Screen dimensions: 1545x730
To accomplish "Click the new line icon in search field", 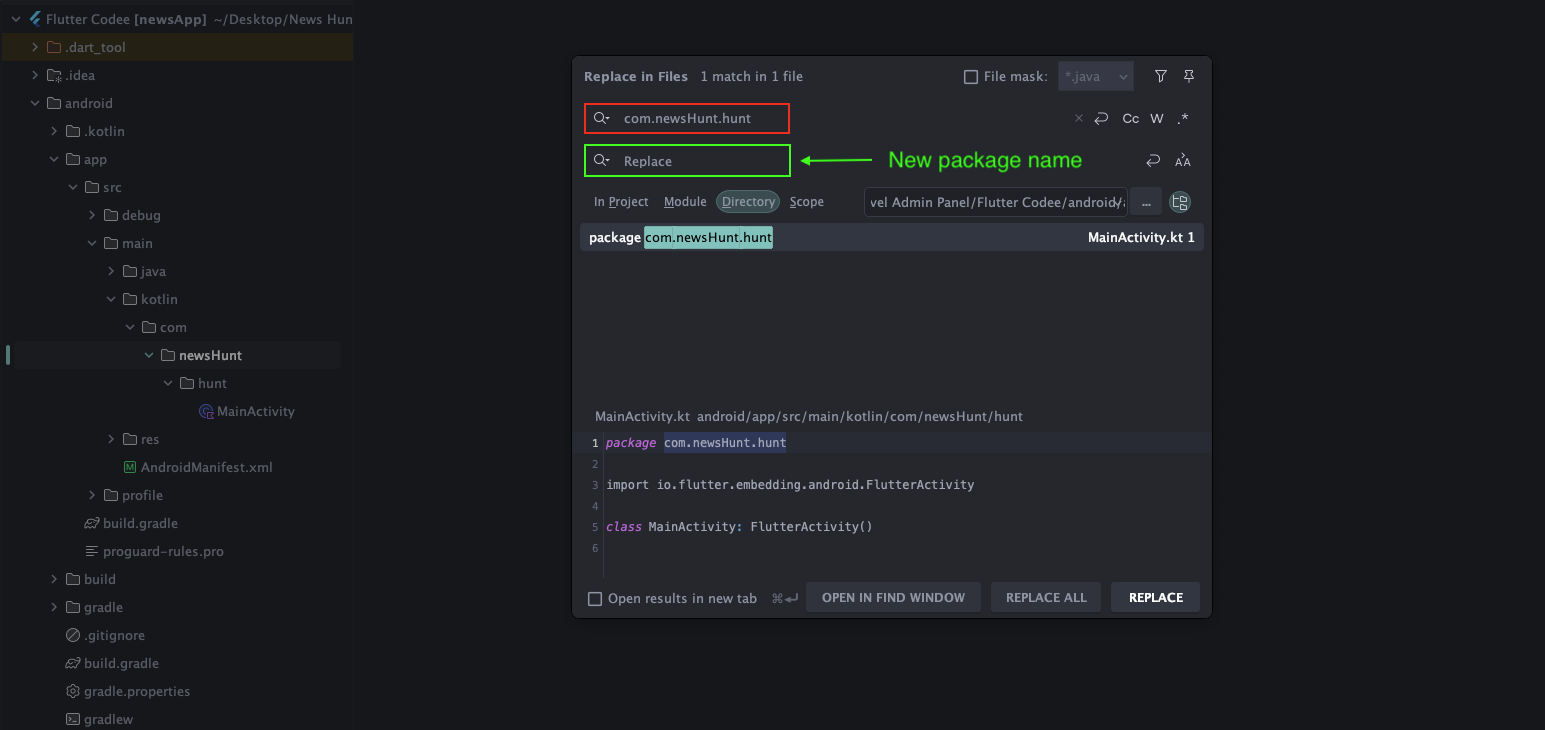I will (1101, 119).
